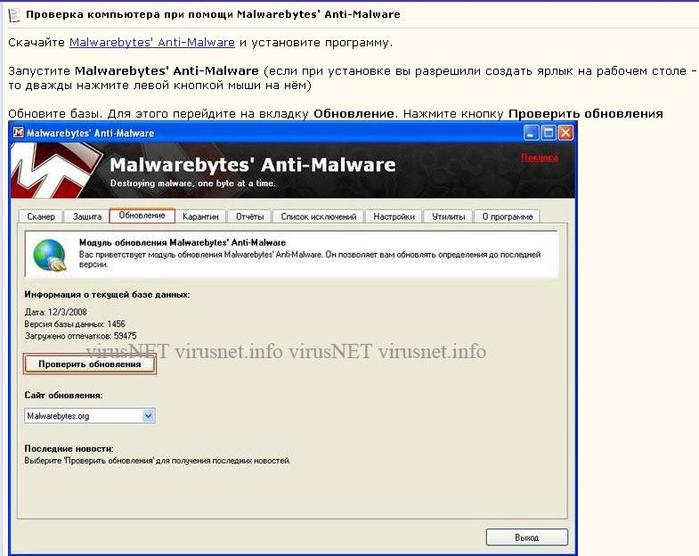The width and height of the screenshot is (699, 556).
Task: Click the red Покупка link in banner
Action: [x=539, y=157]
